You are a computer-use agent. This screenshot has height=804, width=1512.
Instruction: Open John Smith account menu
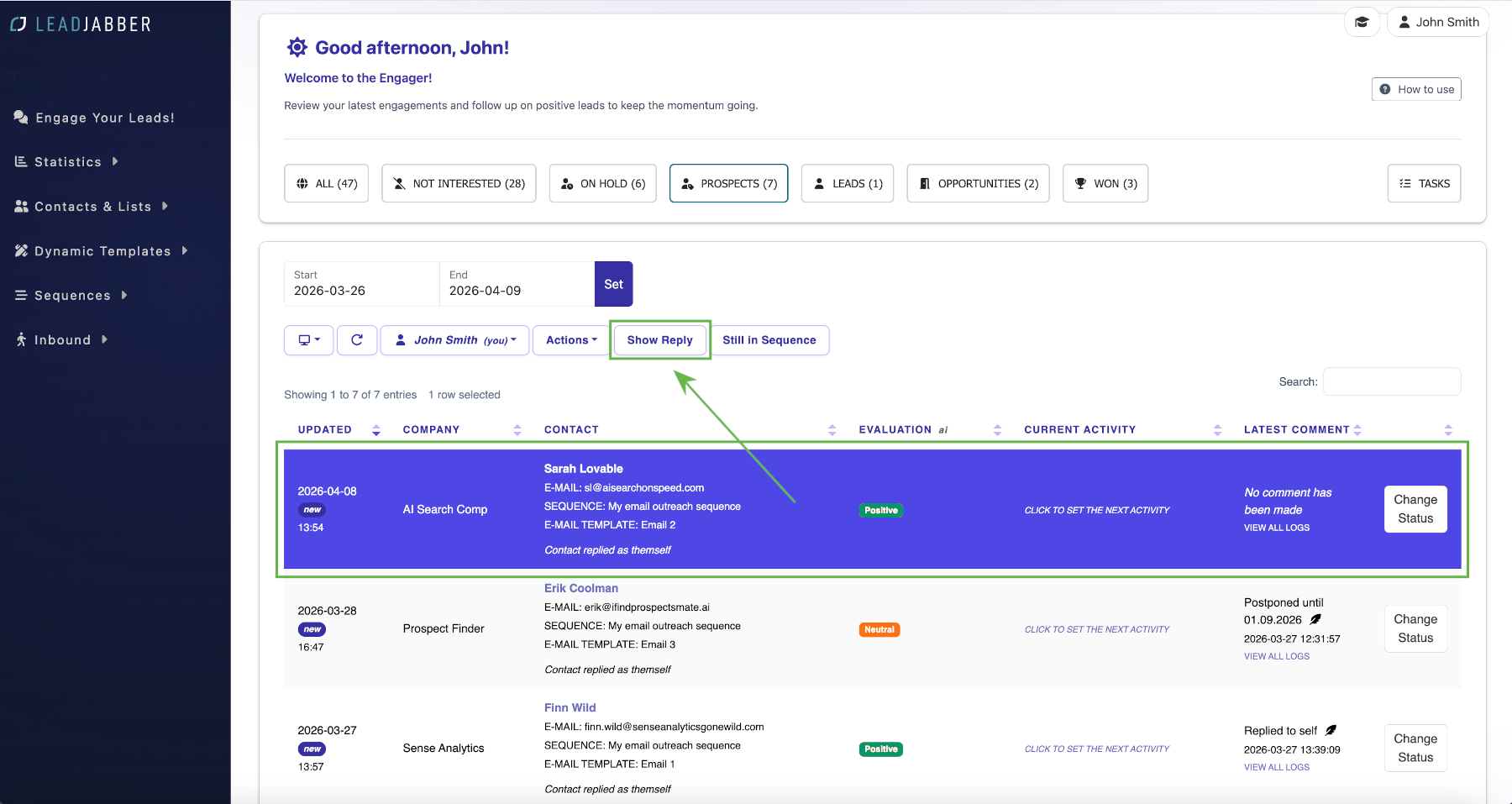coord(1438,22)
